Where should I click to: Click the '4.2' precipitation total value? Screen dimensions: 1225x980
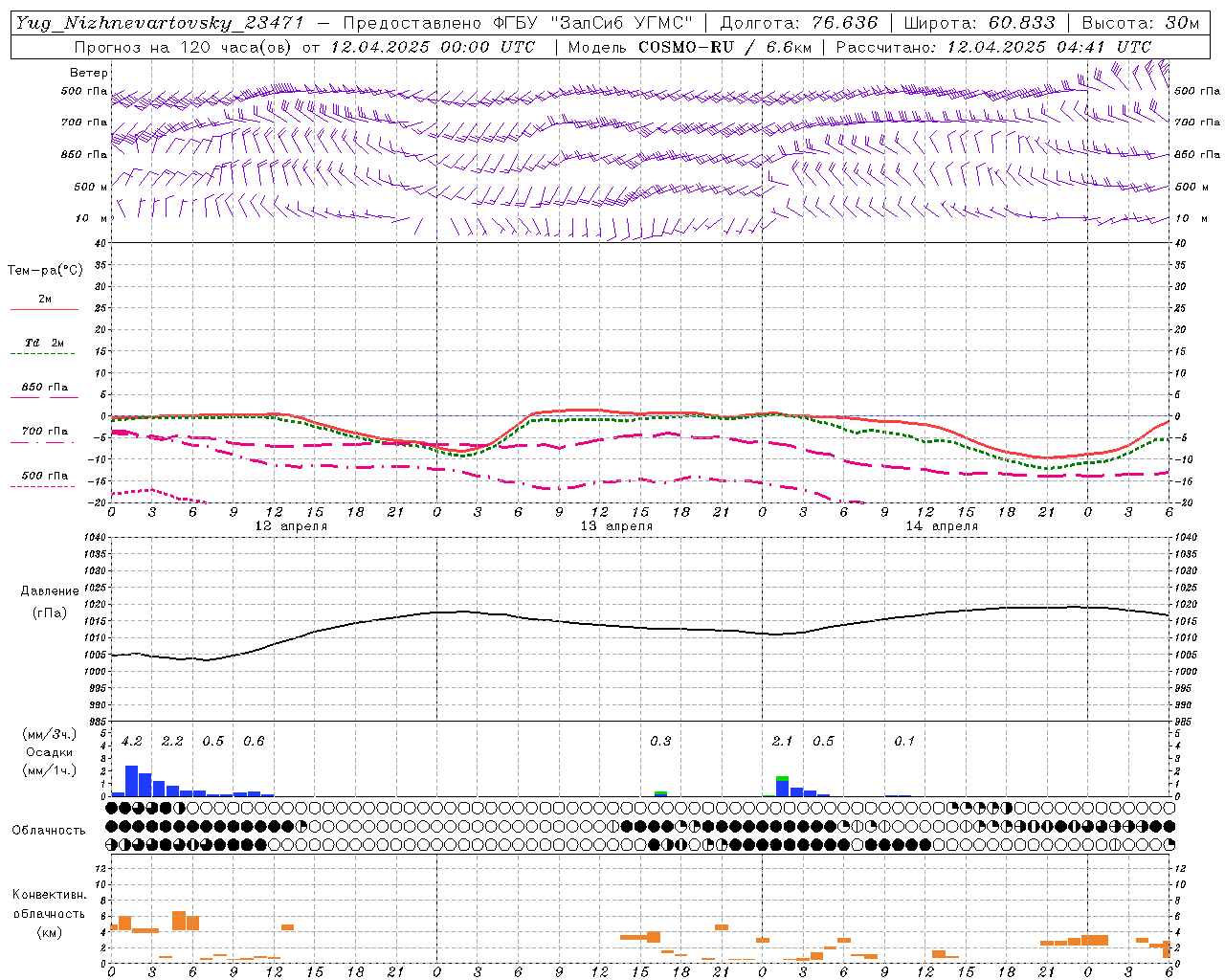tap(132, 741)
